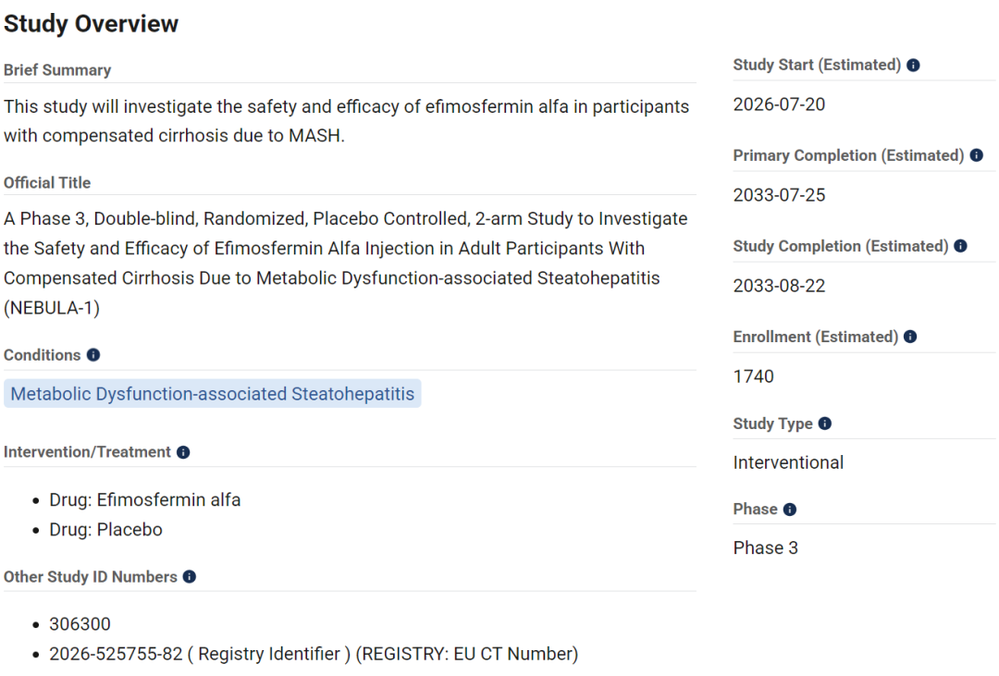The height and width of the screenshot is (676, 999).
Task: Open the Study Type info icon
Action: (825, 424)
